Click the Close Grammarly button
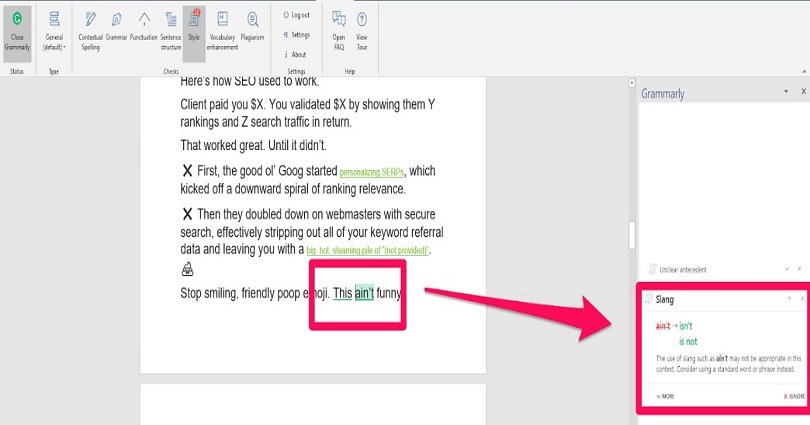This screenshot has width=810, height=425. pyautogui.click(x=18, y=34)
